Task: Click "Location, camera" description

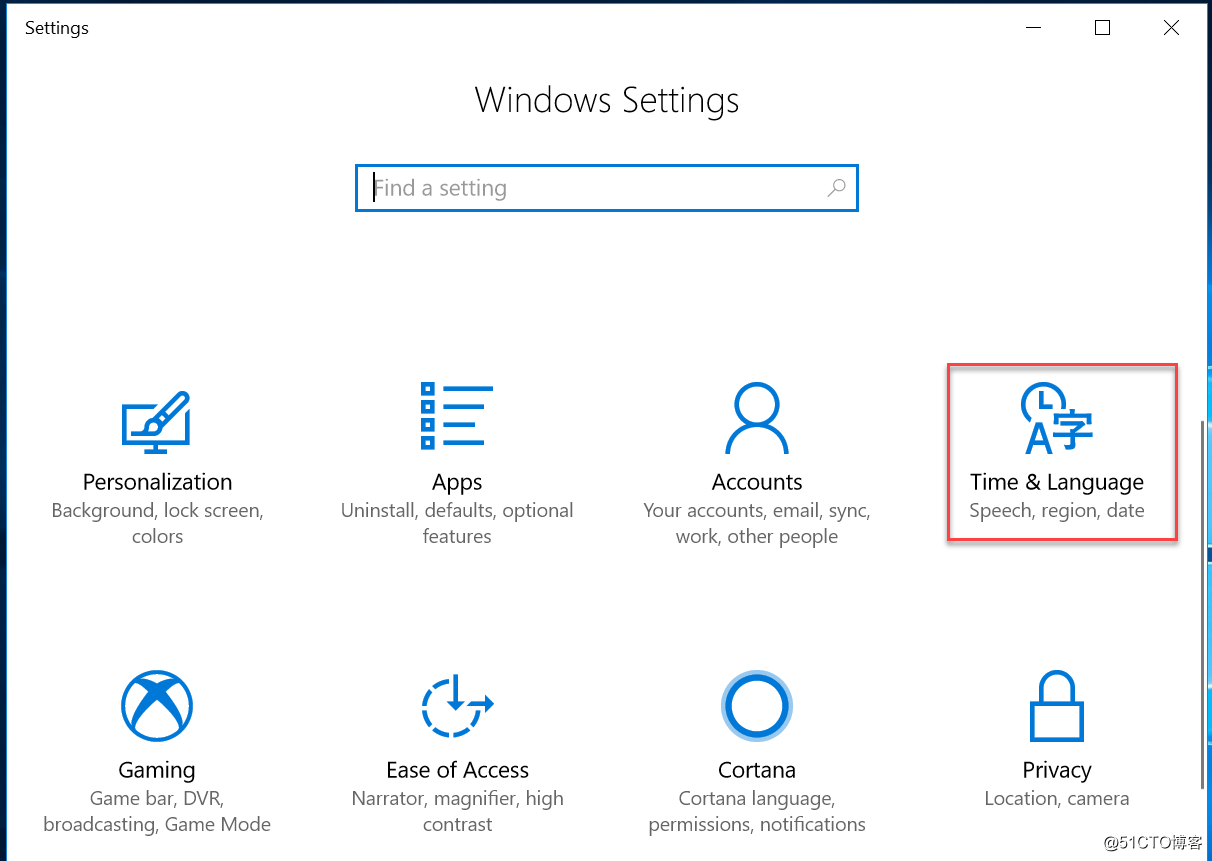Action: tap(1057, 799)
